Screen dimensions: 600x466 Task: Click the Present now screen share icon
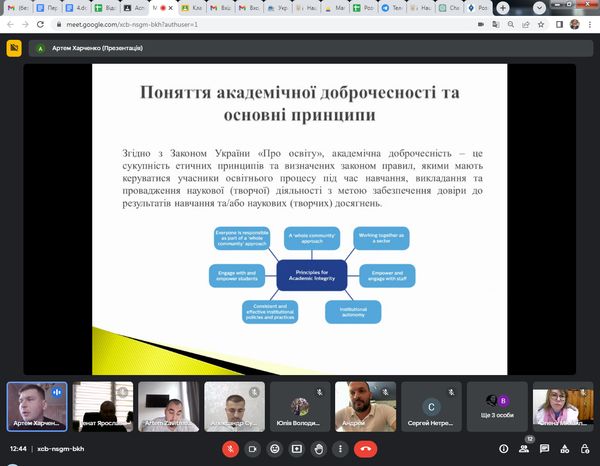297,449
